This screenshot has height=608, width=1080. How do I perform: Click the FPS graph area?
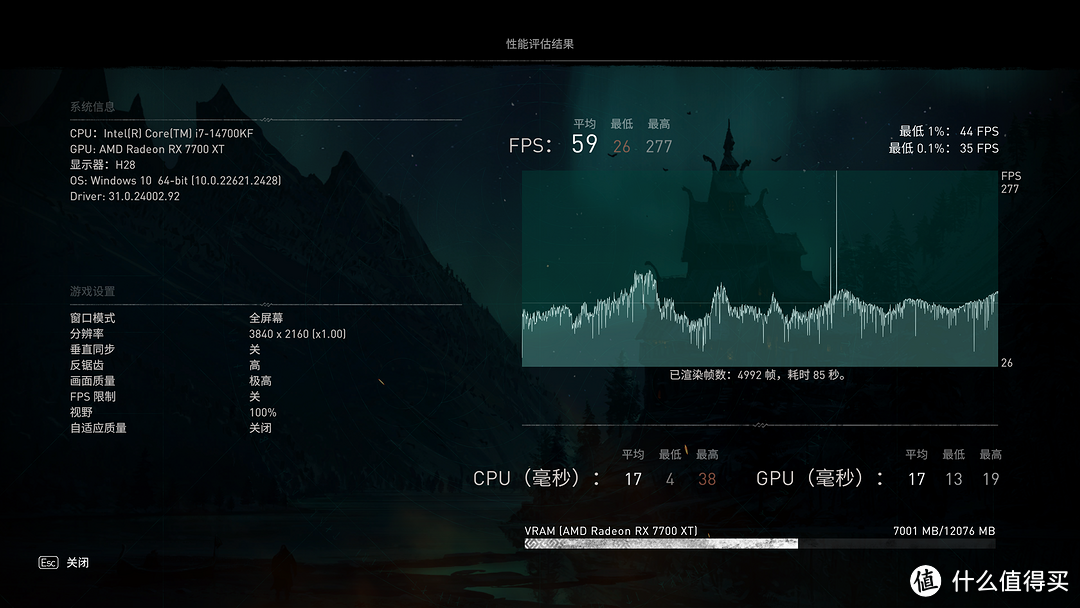pos(760,269)
